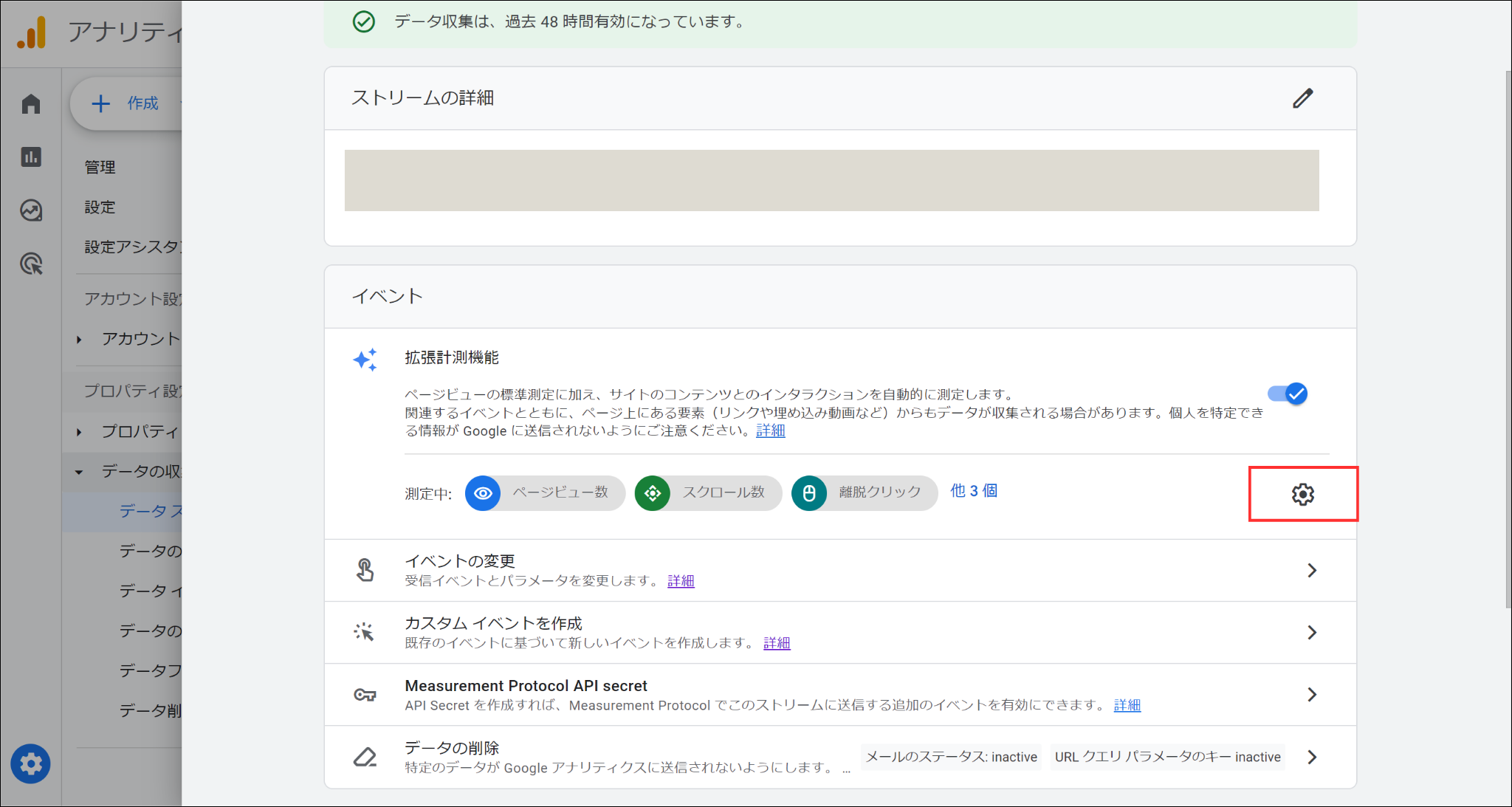
Task: Open the Home icon in sidebar
Action: [31, 104]
